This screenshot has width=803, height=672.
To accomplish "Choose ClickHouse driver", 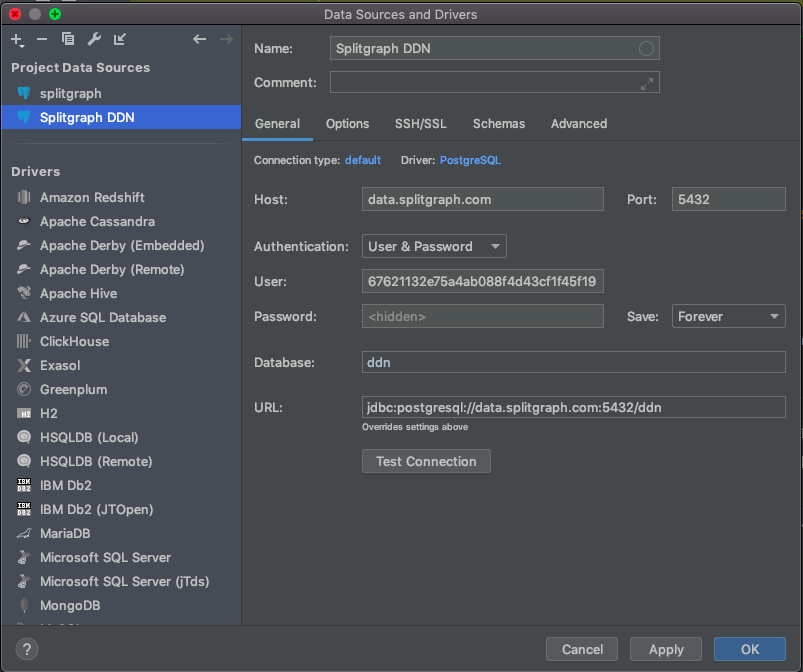I will [x=121, y=342].
